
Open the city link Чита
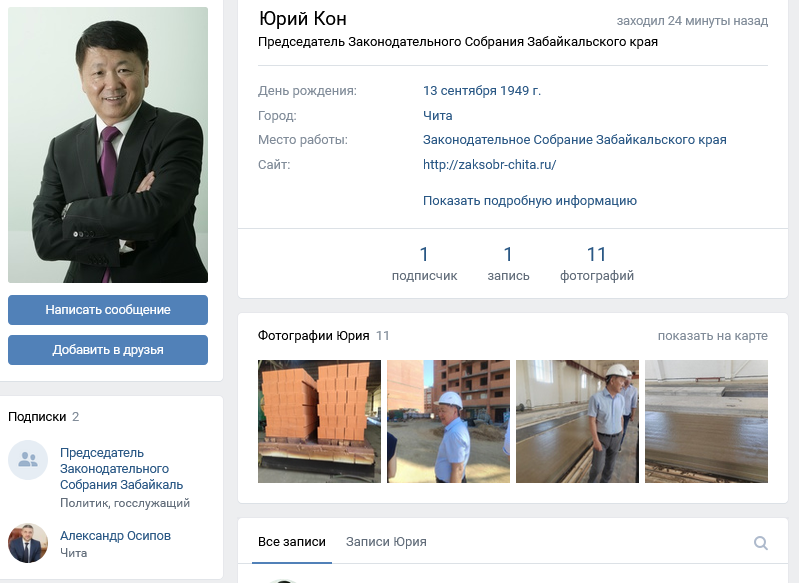(438, 116)
